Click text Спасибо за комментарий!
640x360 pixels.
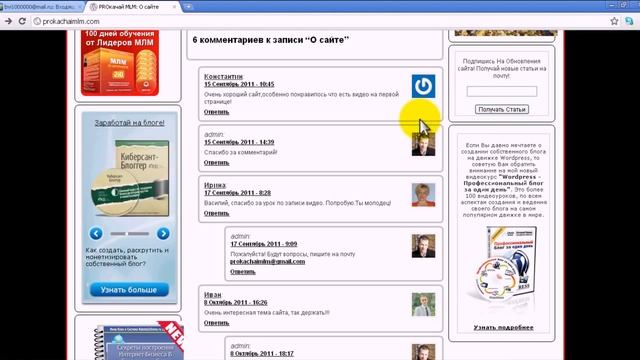240,152
